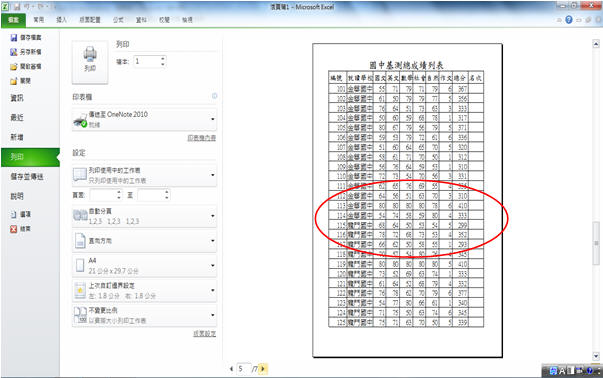Click the Save As icon in sidebar

[x=14, y=52]
